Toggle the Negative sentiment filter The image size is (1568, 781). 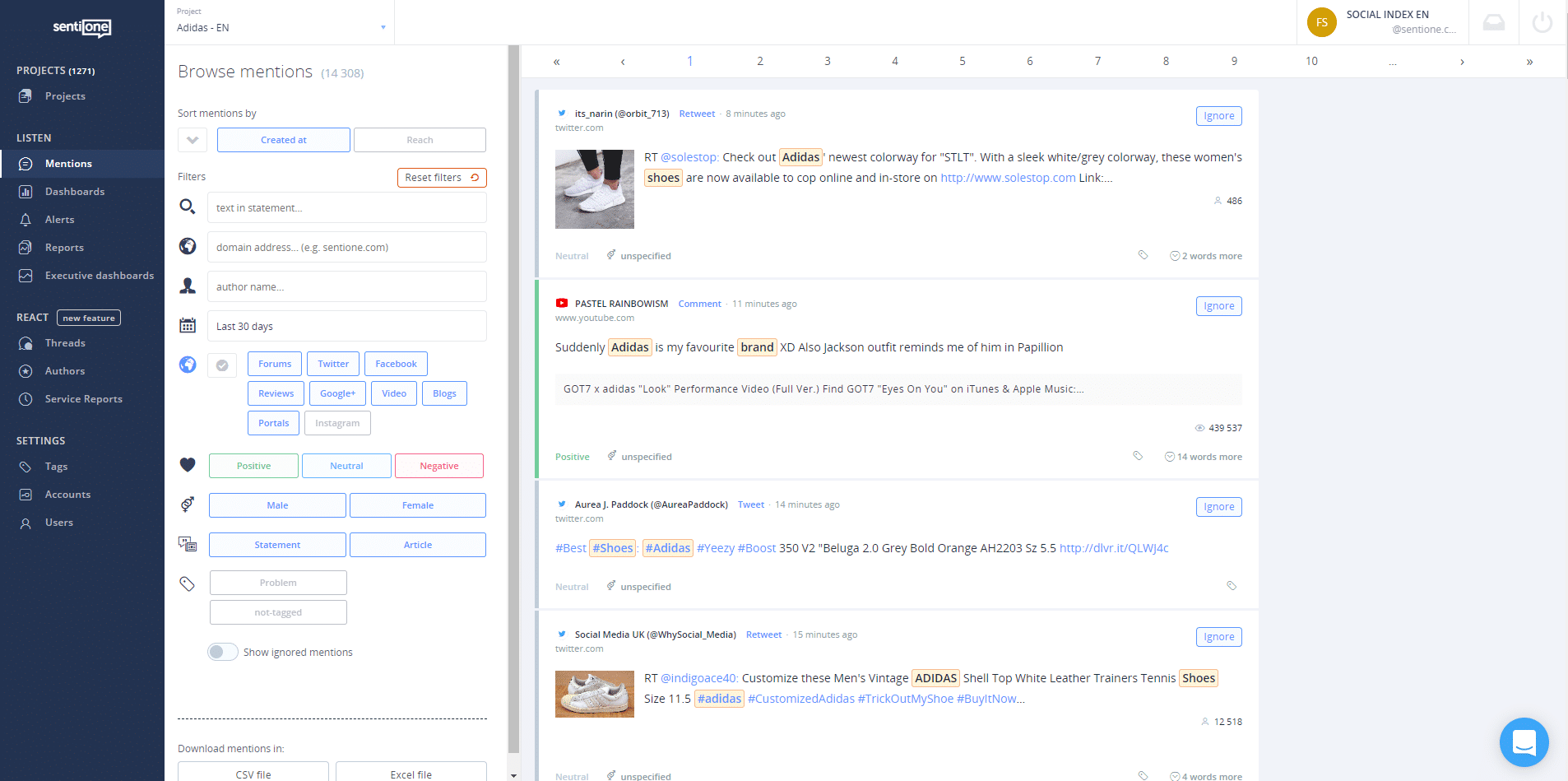pos(439,466)
